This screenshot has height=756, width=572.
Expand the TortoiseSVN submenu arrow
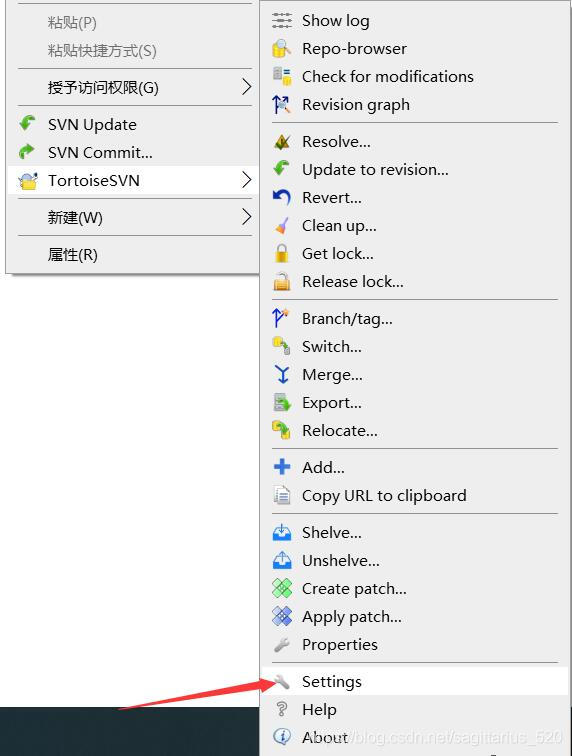point(246,180)
